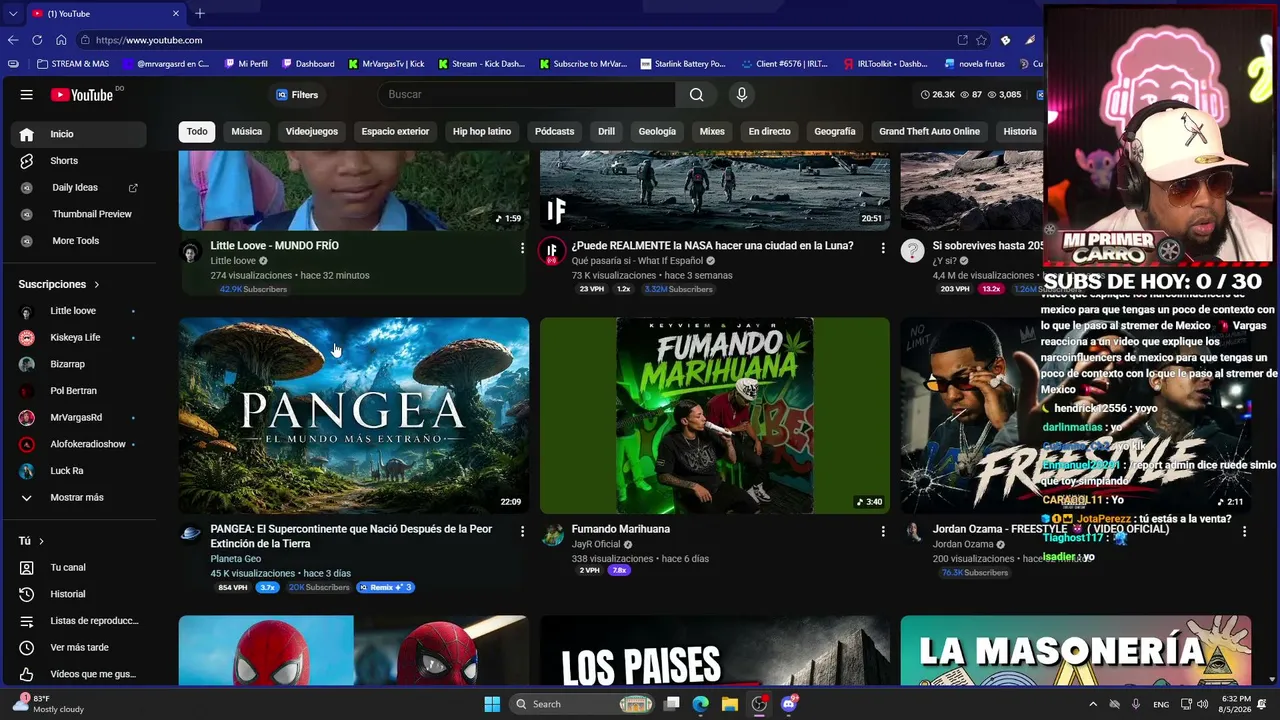Open the Windows Start menu
The image size is (1280, 720).
pyautogui.click(x=492, y=704)
